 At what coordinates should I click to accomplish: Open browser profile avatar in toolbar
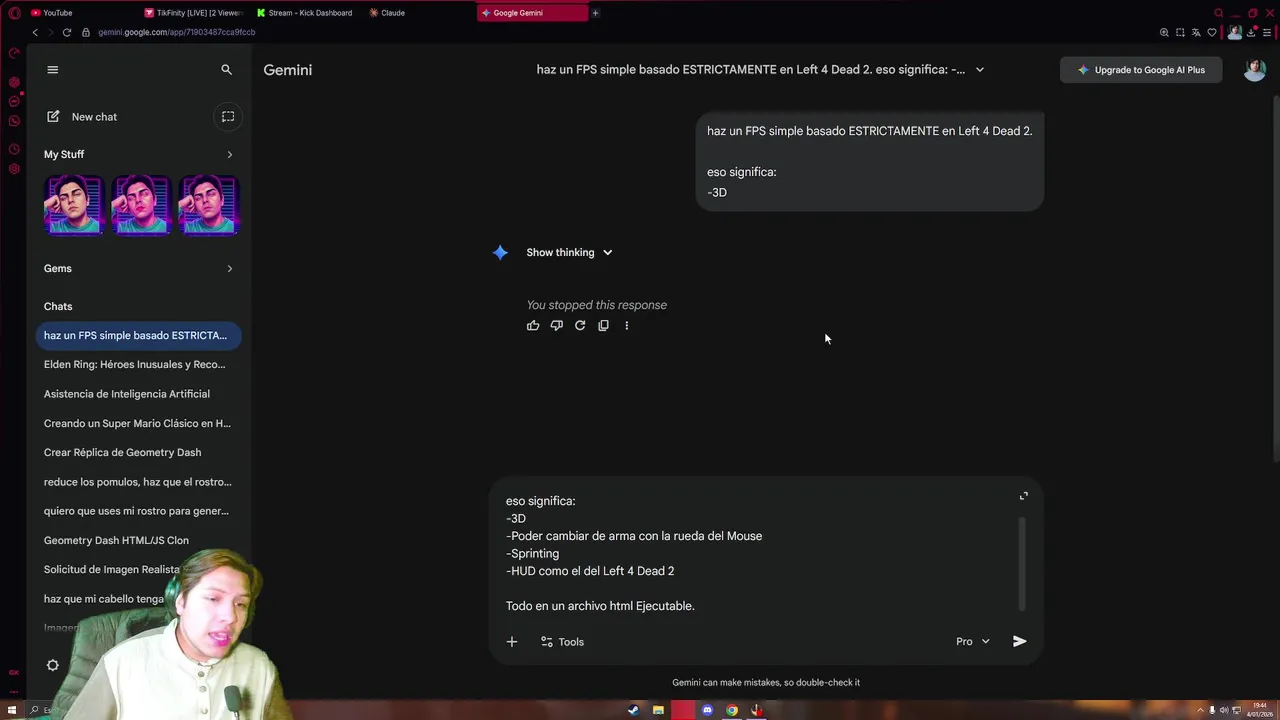click(x=1235, y=32)
